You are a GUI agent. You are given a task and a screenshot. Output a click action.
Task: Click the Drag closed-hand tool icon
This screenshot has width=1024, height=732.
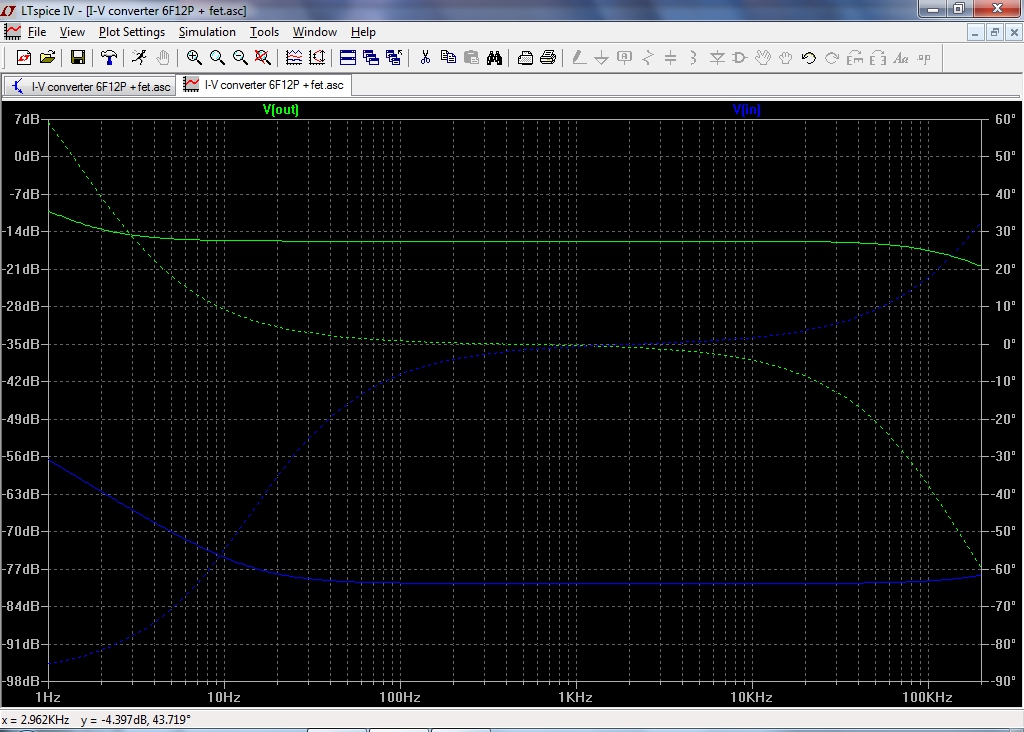pyautogui.click(x=785, y=58)
